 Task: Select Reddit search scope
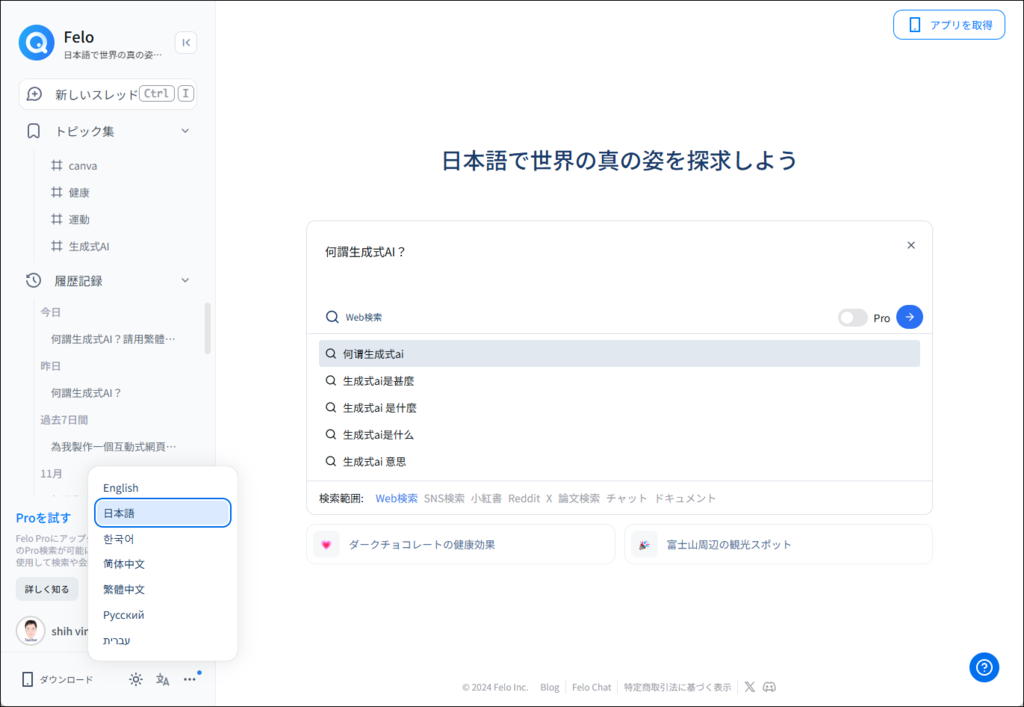click(x=524, y=498)
